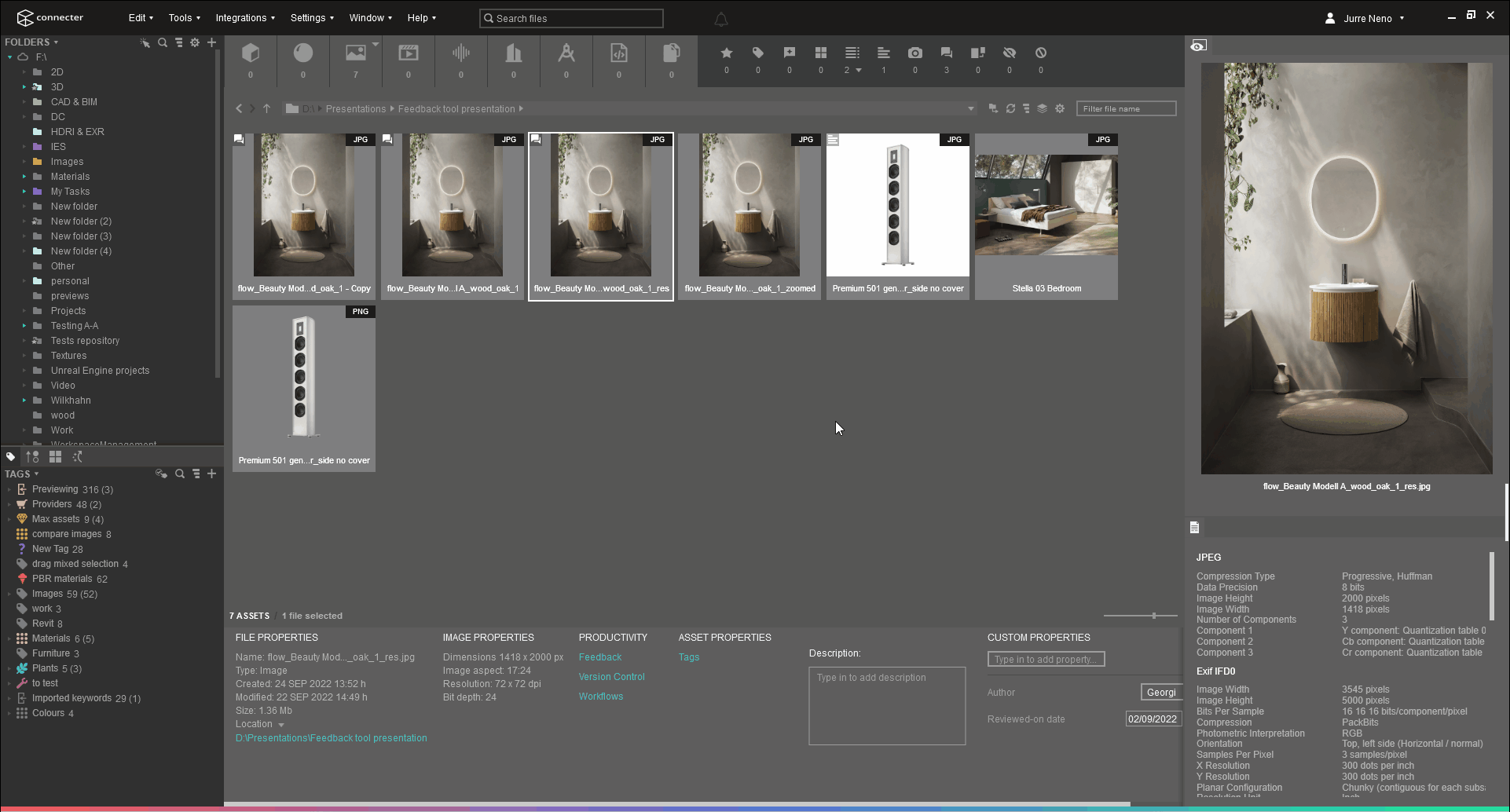This screenshot has height=812, width=1510.
Task: Collapse all tags tree icon
Action: click(x=196, y=474)
